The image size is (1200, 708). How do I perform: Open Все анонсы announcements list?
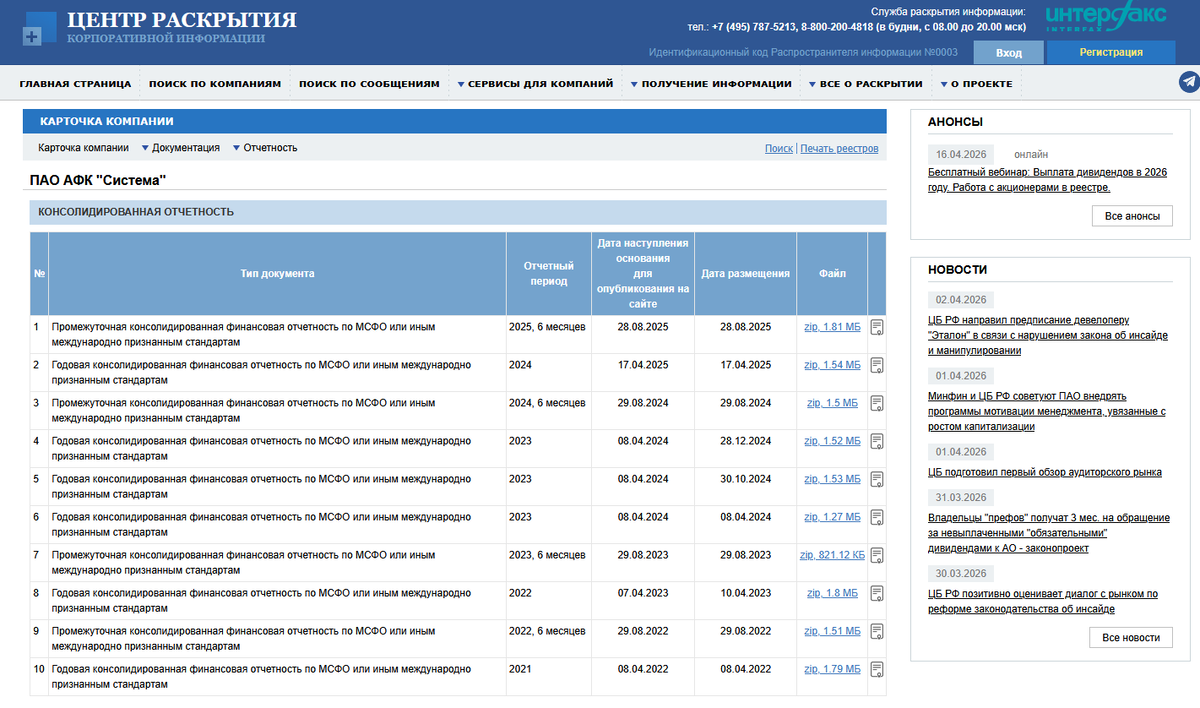[1131, 215]
